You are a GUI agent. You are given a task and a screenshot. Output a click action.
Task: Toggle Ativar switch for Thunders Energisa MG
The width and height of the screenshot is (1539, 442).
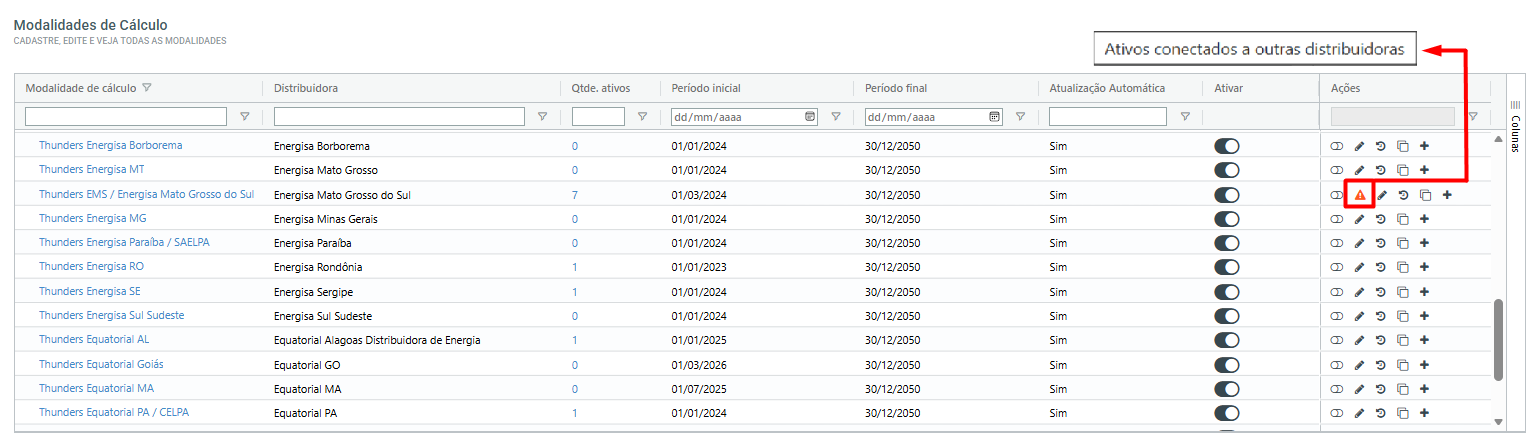(1227, 219)
